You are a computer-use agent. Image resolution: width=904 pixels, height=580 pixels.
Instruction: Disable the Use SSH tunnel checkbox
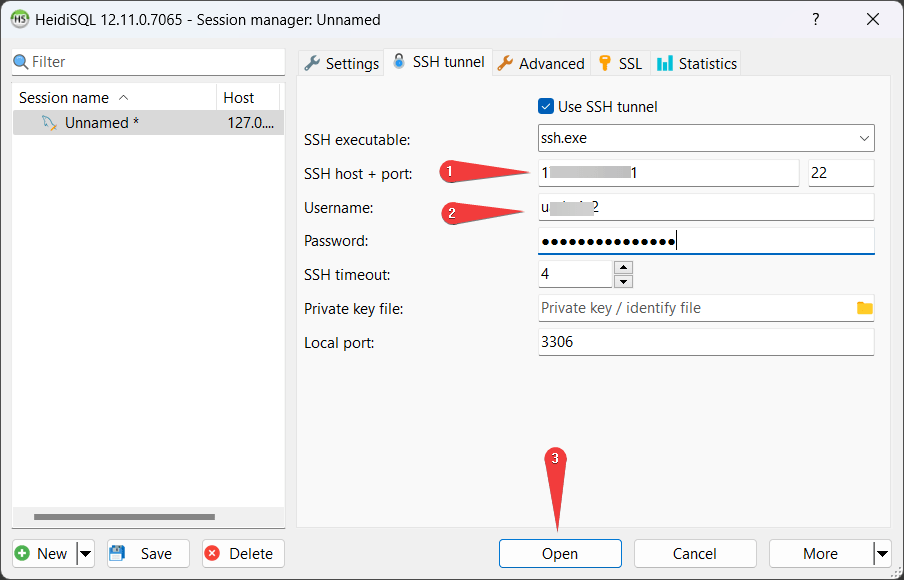coord(546,107)
